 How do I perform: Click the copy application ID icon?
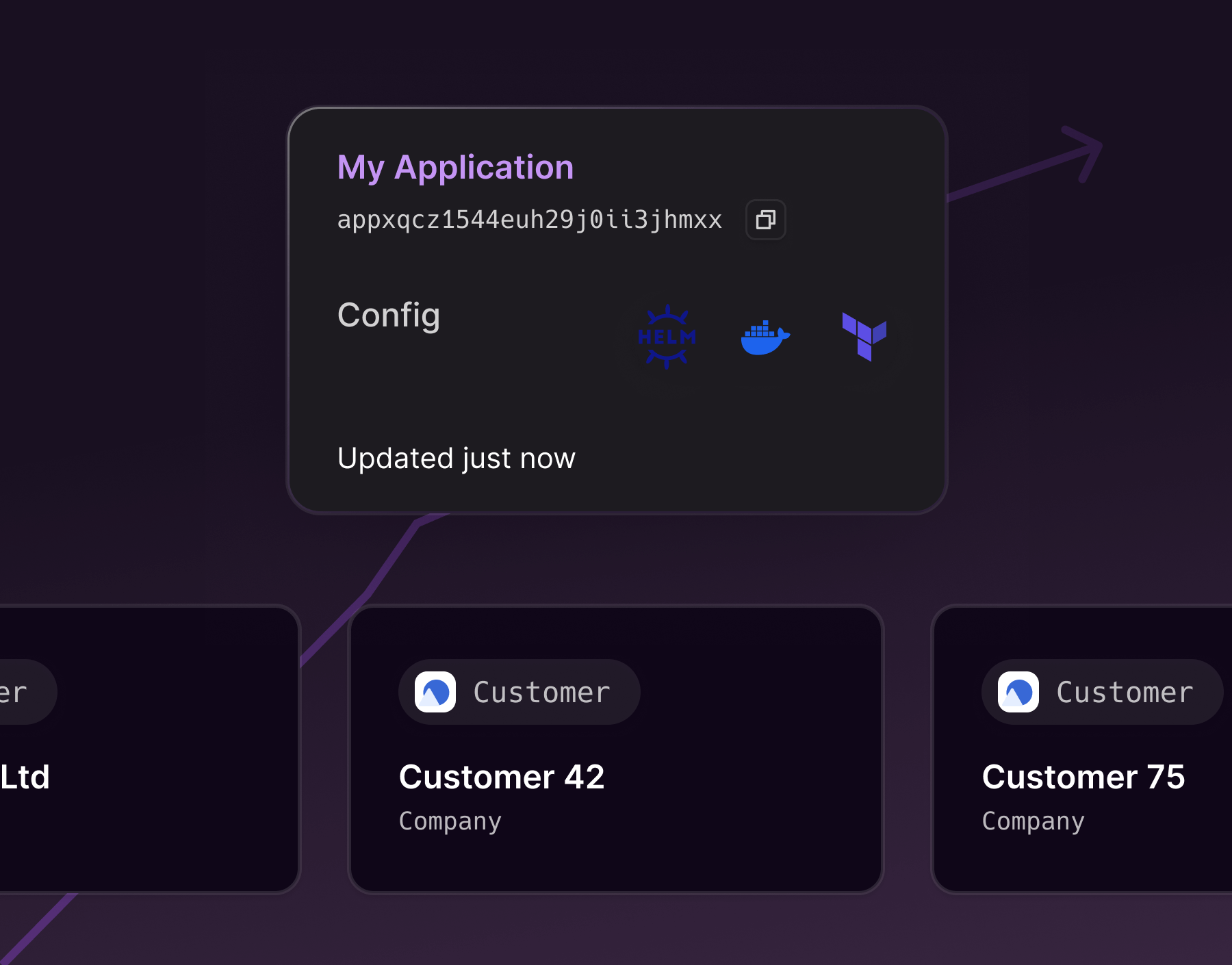tap(765, 220)
